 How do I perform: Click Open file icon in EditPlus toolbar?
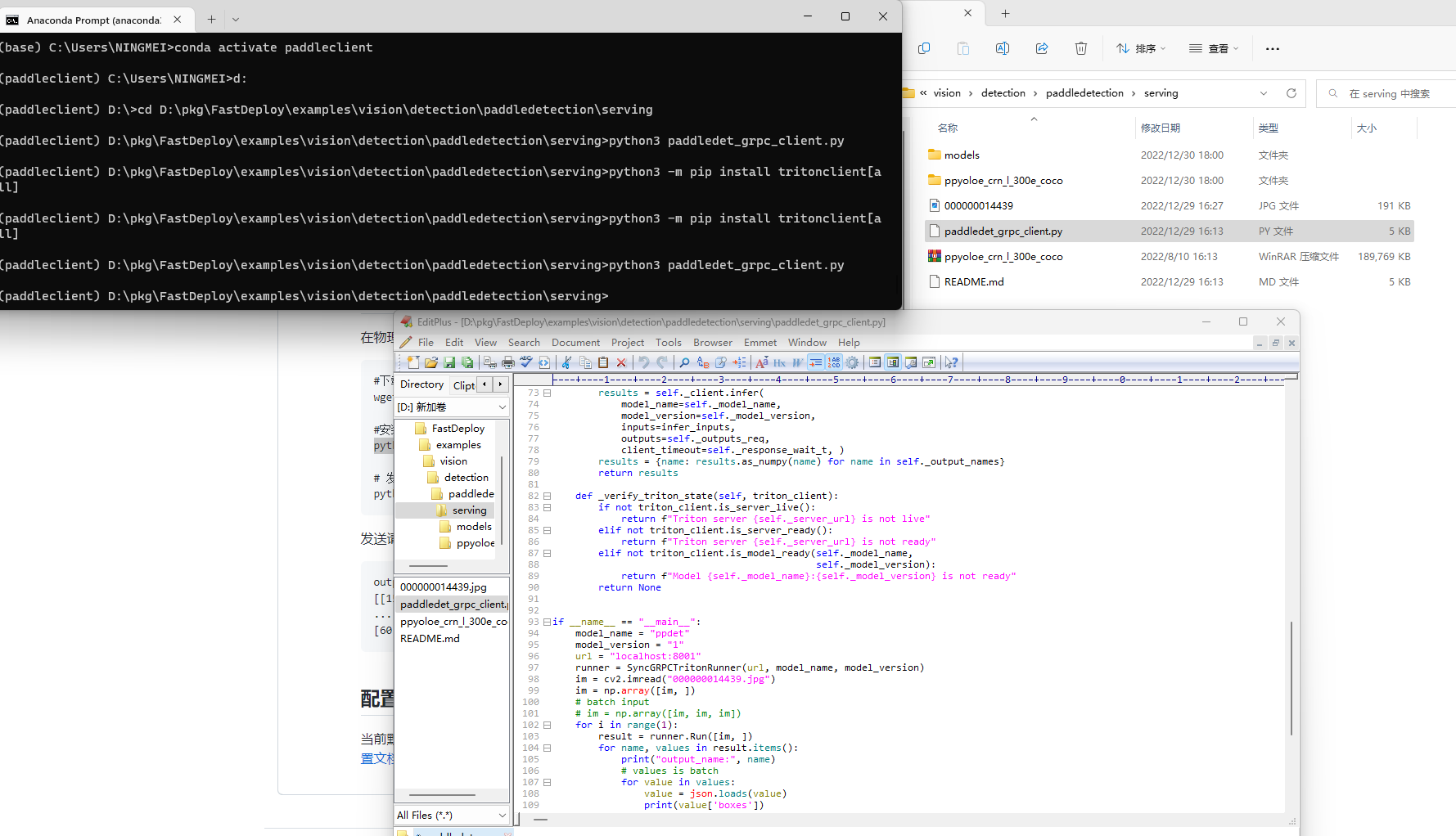tap(431, 362)
